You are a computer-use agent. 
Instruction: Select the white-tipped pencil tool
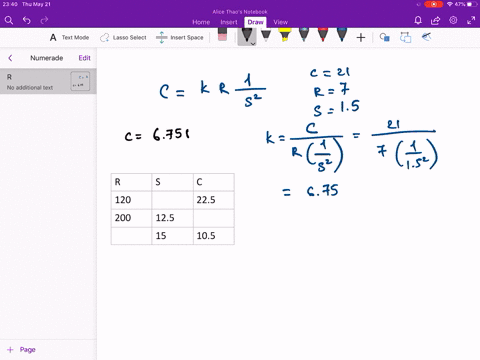[x=266, y=35]
